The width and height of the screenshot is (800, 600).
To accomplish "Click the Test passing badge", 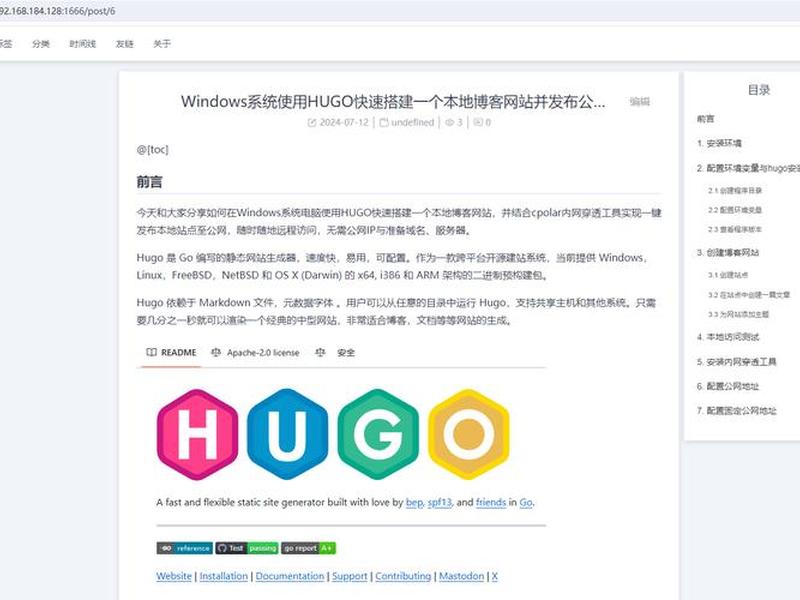I will click(247, 548).
